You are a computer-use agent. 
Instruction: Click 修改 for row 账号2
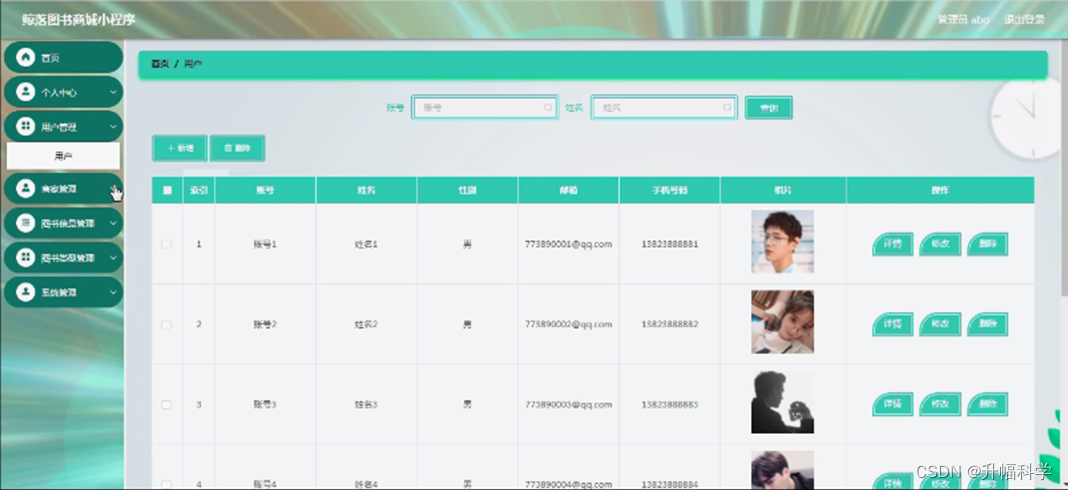pos(940,324)
